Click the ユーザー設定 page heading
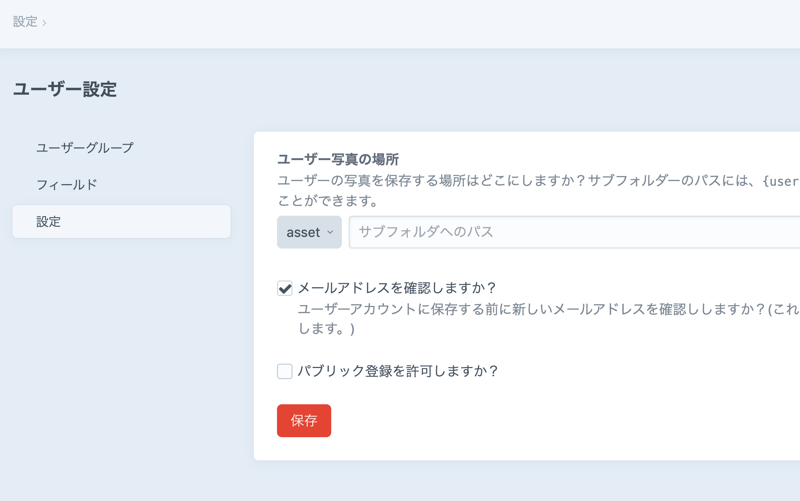Viewport: 800px width, 501px height. pyautogui.click(x=65, y=90)
